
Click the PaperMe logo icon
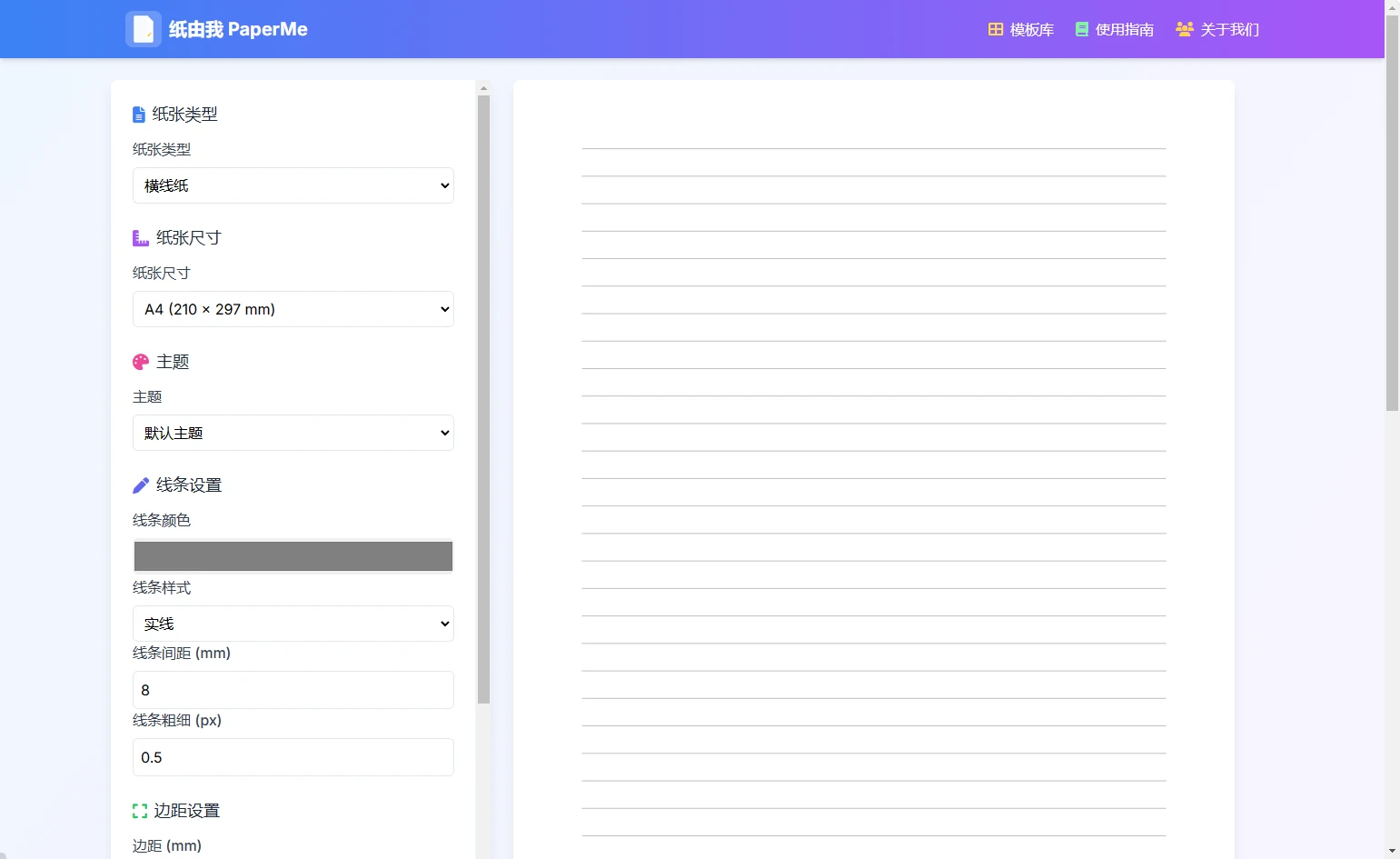[x=143, y=29]
